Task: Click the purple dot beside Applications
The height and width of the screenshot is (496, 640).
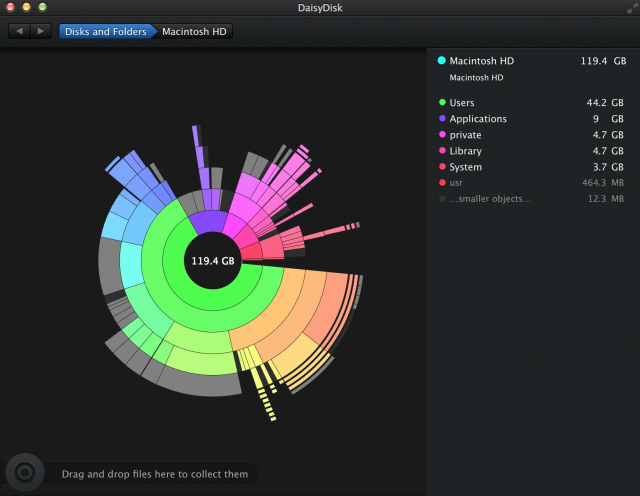Action: tap(442, 118)
